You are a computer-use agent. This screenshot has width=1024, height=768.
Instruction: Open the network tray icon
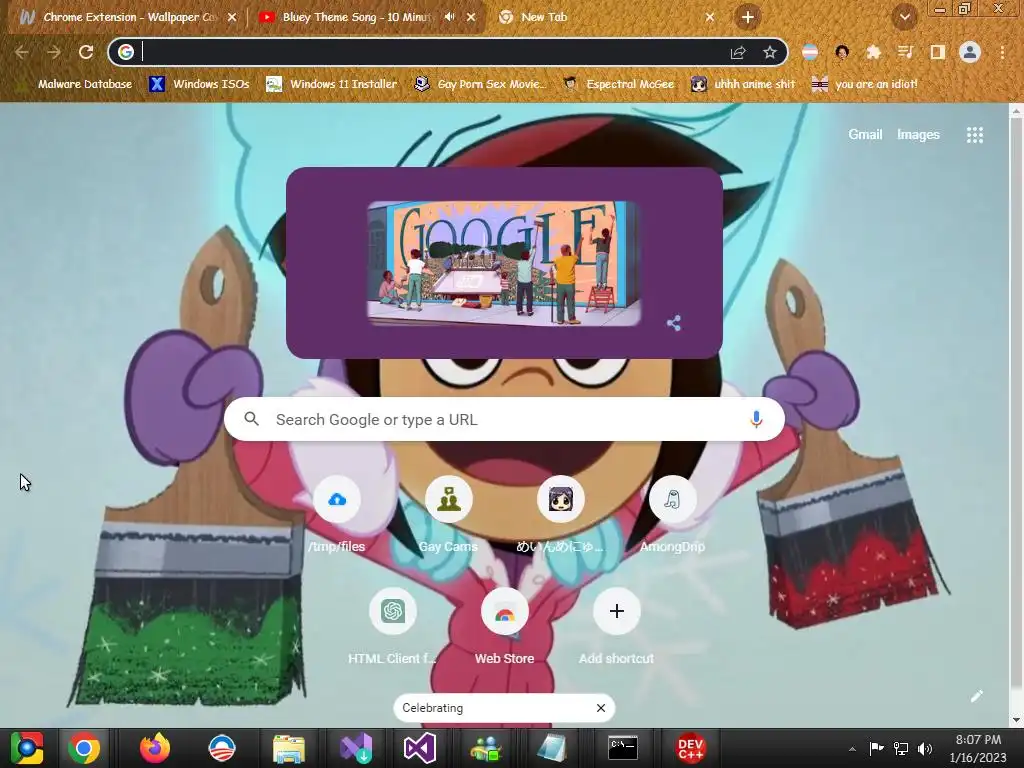click(901, 748)
